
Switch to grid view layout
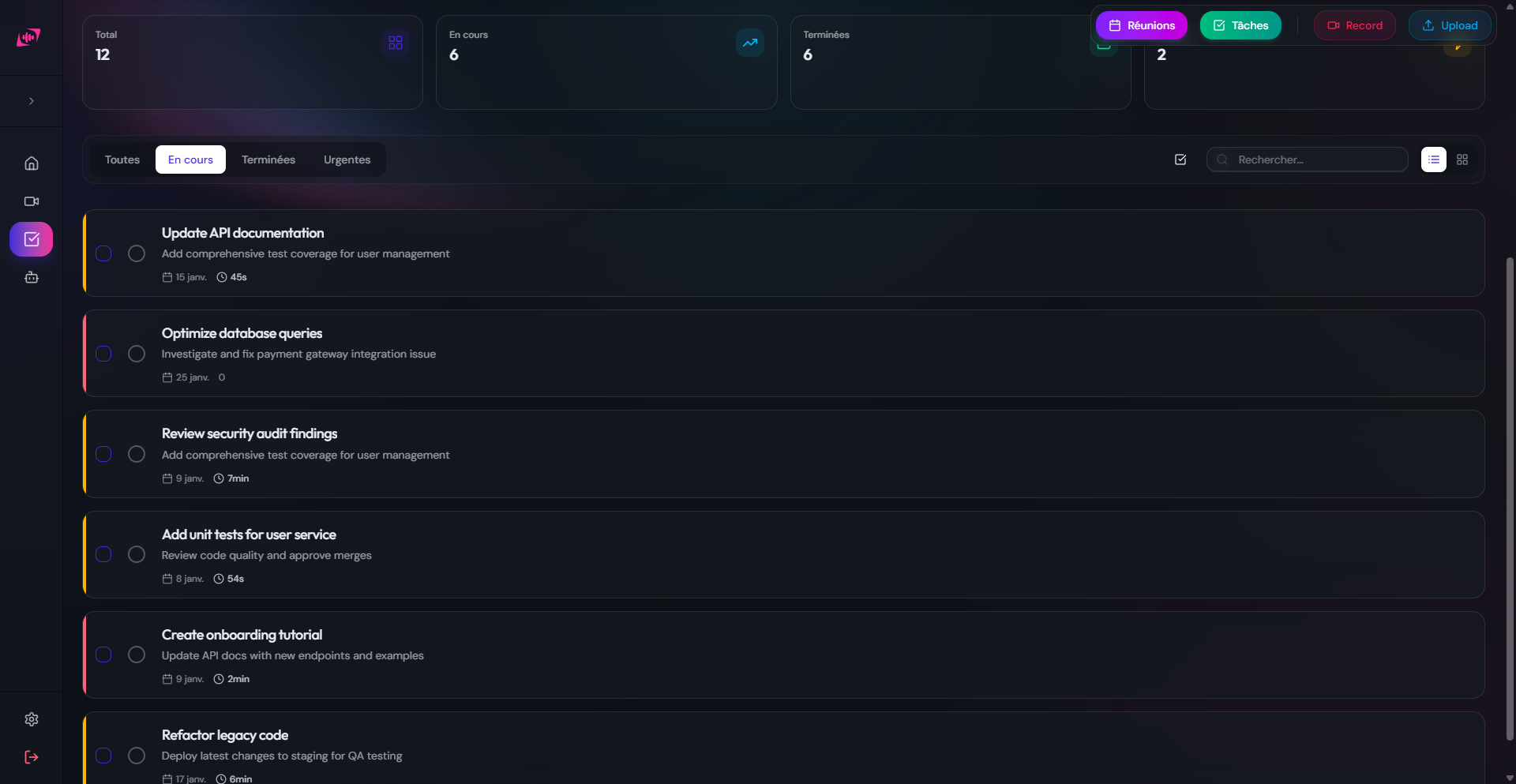pos(1462,159)
